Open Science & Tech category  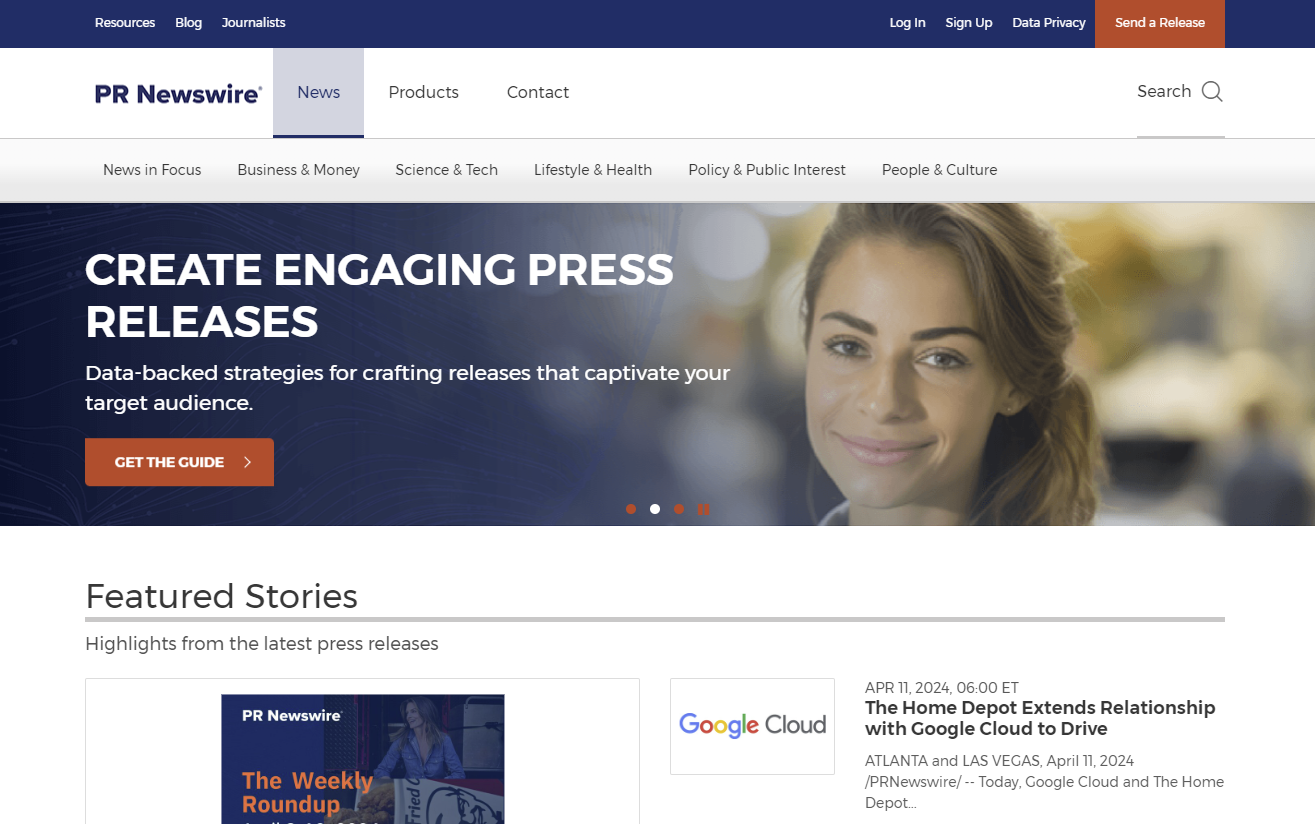[446, 170]
